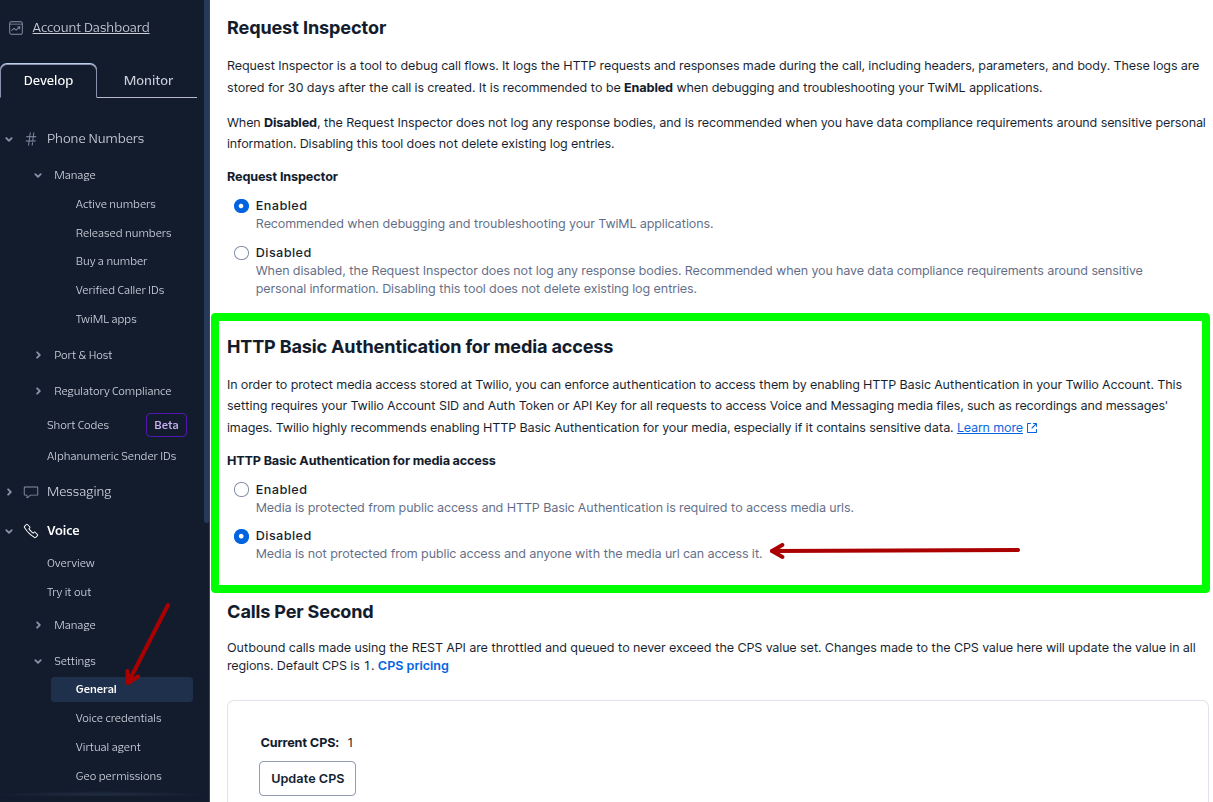Expand the Port & Host section
The height and width of the screenshot is (802, 1213).
point(39,355)
